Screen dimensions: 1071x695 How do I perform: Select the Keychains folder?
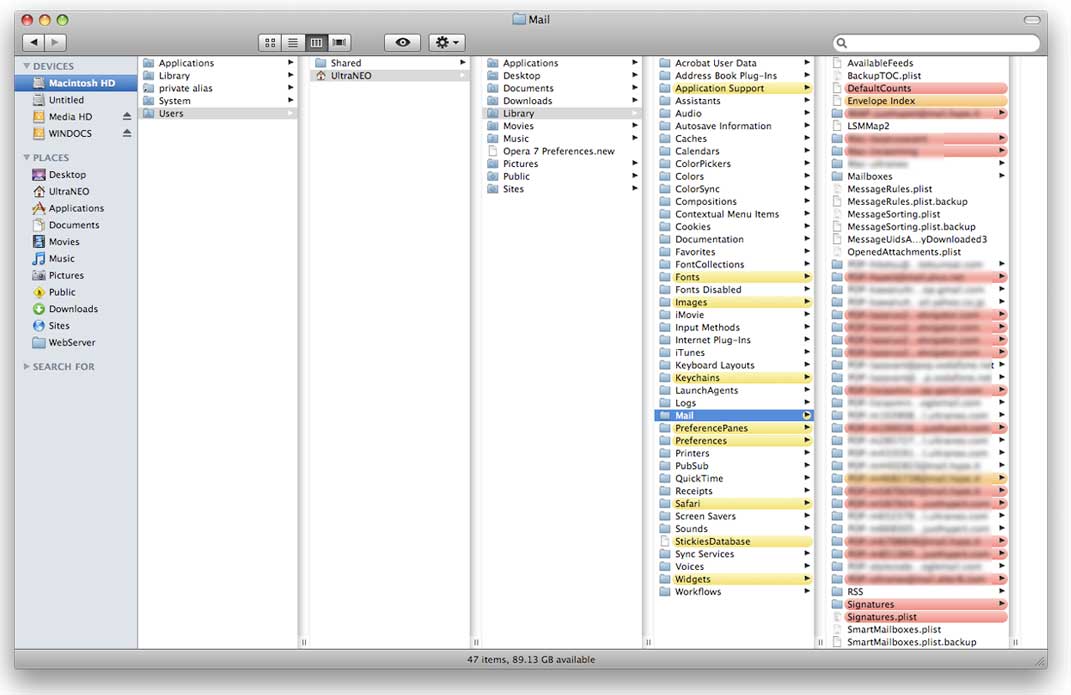734,378
